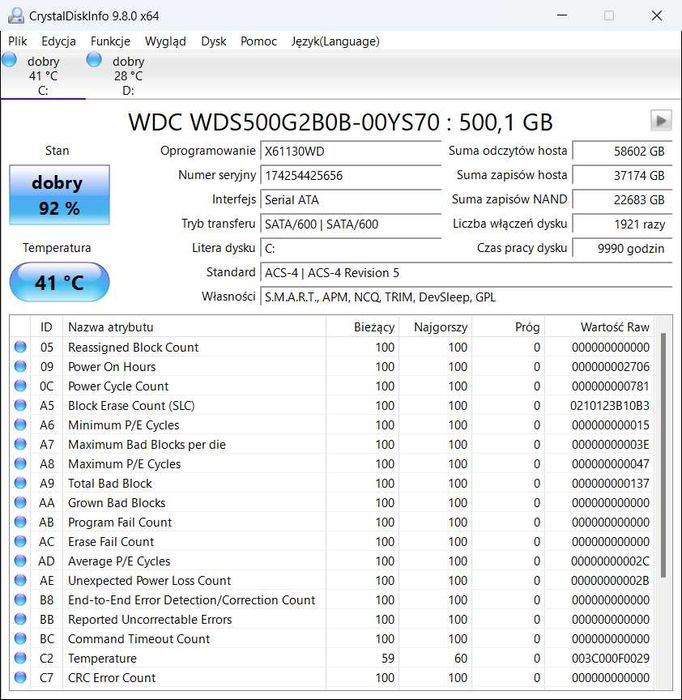682x700 pixels.
Task: Click status icon of Average P/E Cycles row
Action: point(20,561)
